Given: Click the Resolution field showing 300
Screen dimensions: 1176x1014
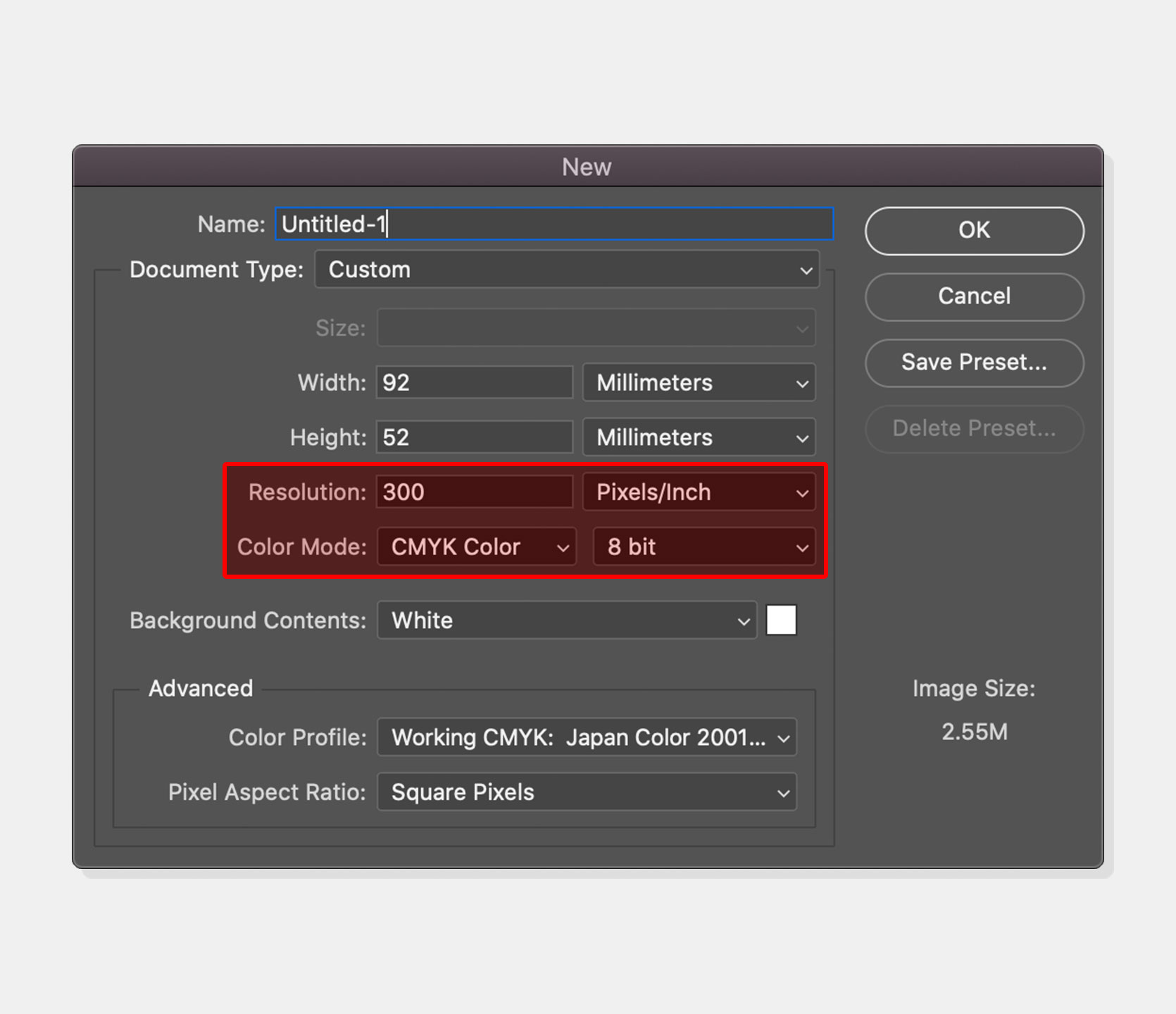Looking at the screenshot, I should [x=475, y=492].
